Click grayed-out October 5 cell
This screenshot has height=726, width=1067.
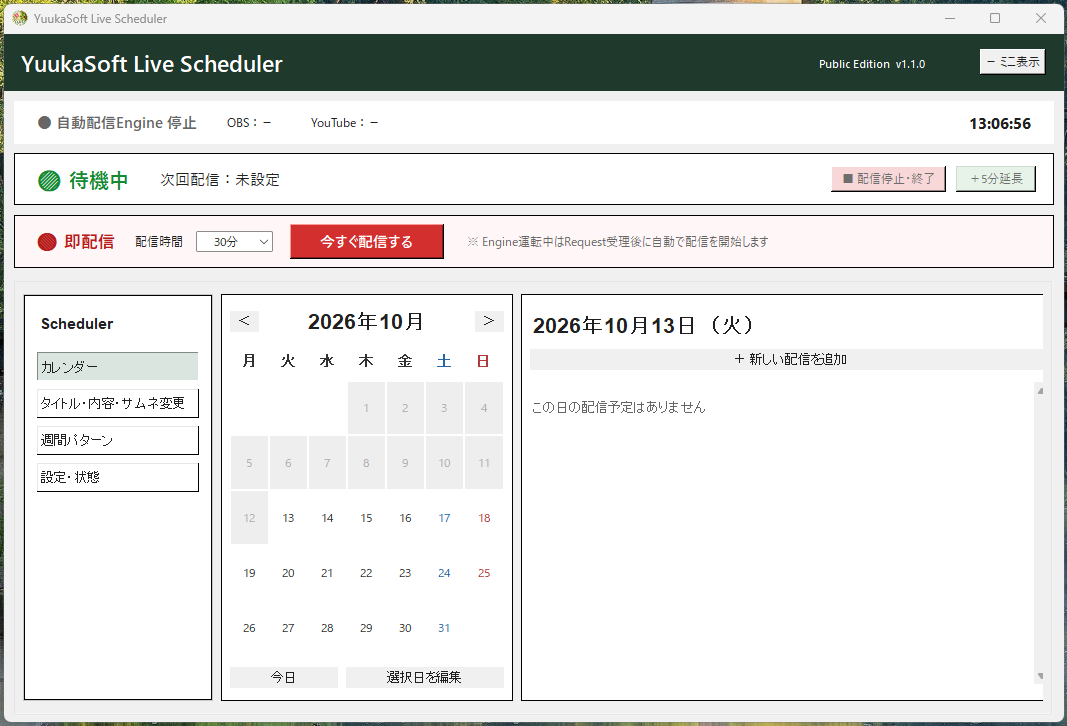(x=250, y=463)
